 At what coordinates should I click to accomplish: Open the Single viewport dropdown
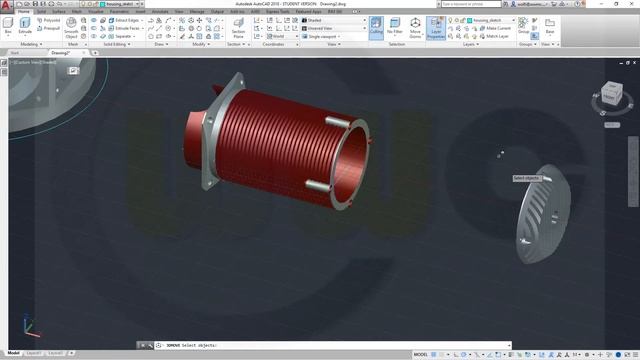[322, 36]
